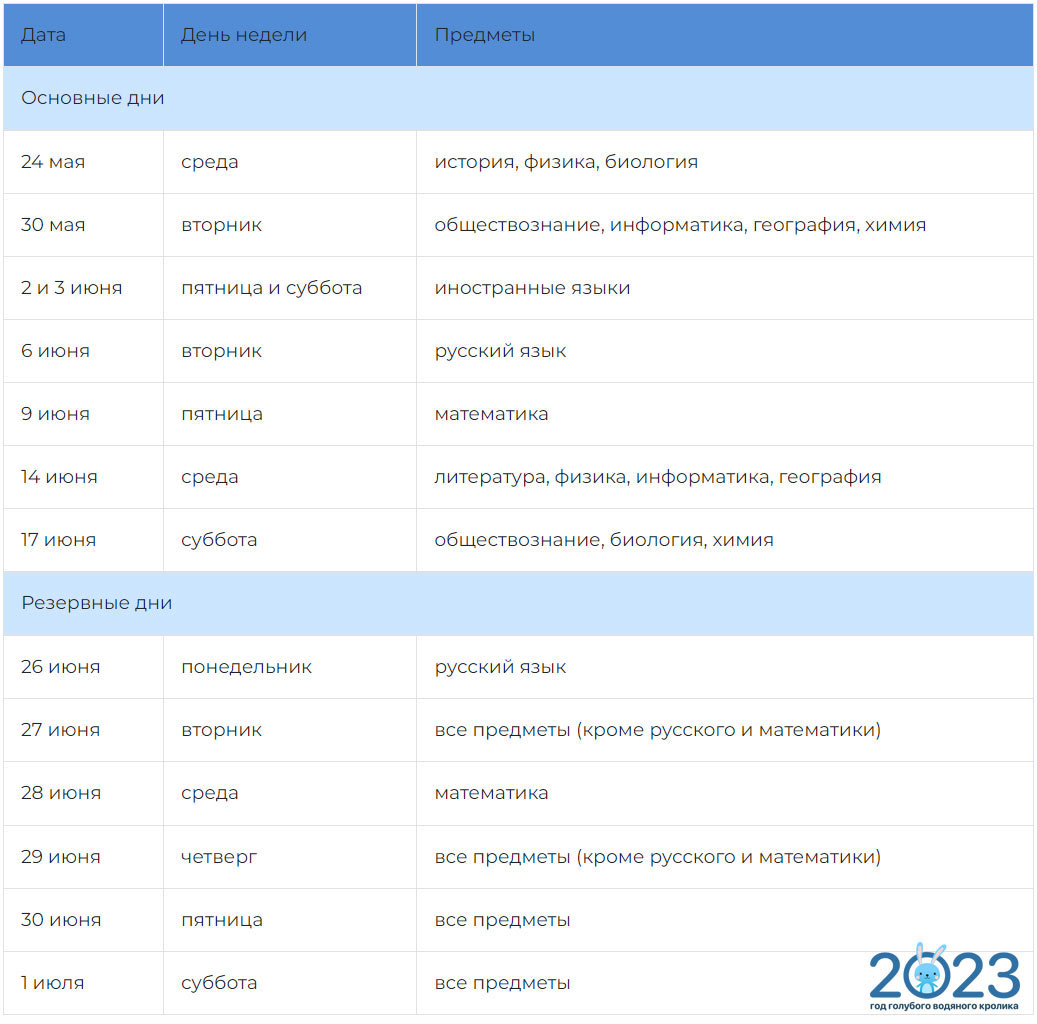The image size is (1037, 1024).
Task: Click the 2023 rabbit logo
Action: pos(943,976)
